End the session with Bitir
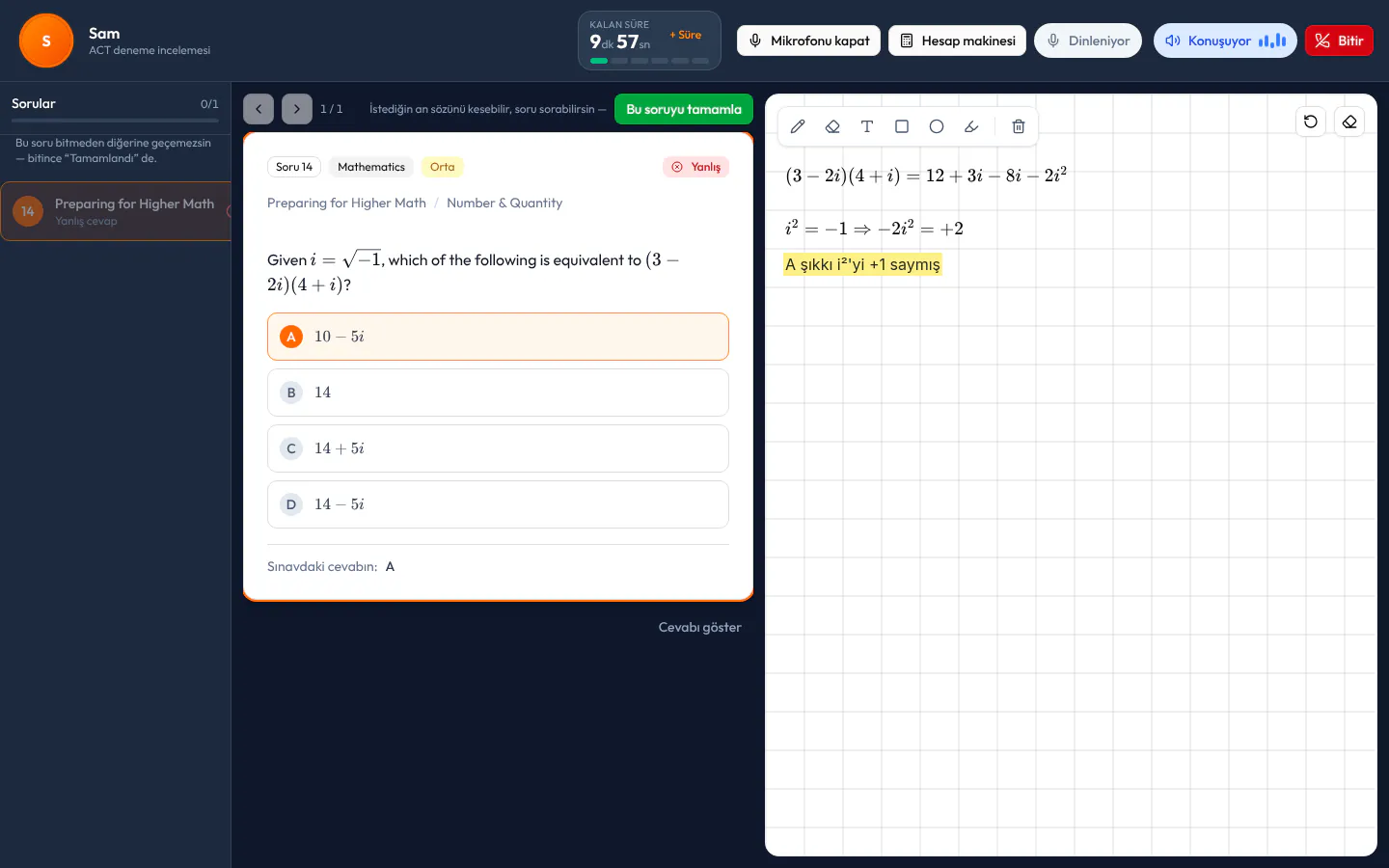Screen dimensions: 1389x868 pos(1339,41)
